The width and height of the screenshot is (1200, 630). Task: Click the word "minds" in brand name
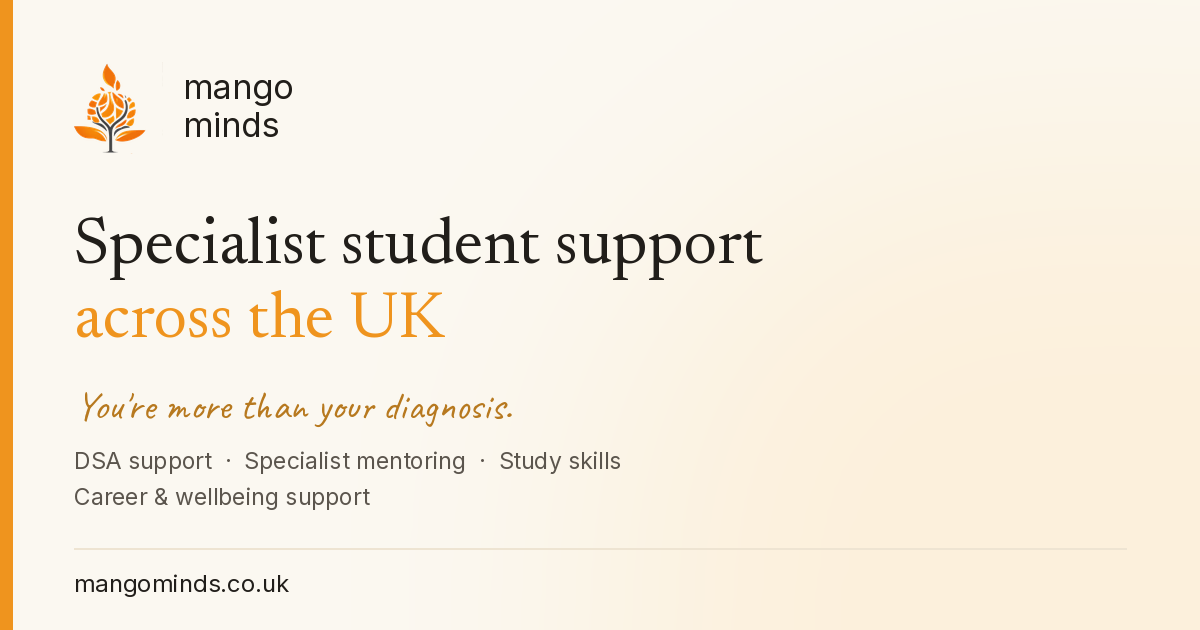[231, 125]
